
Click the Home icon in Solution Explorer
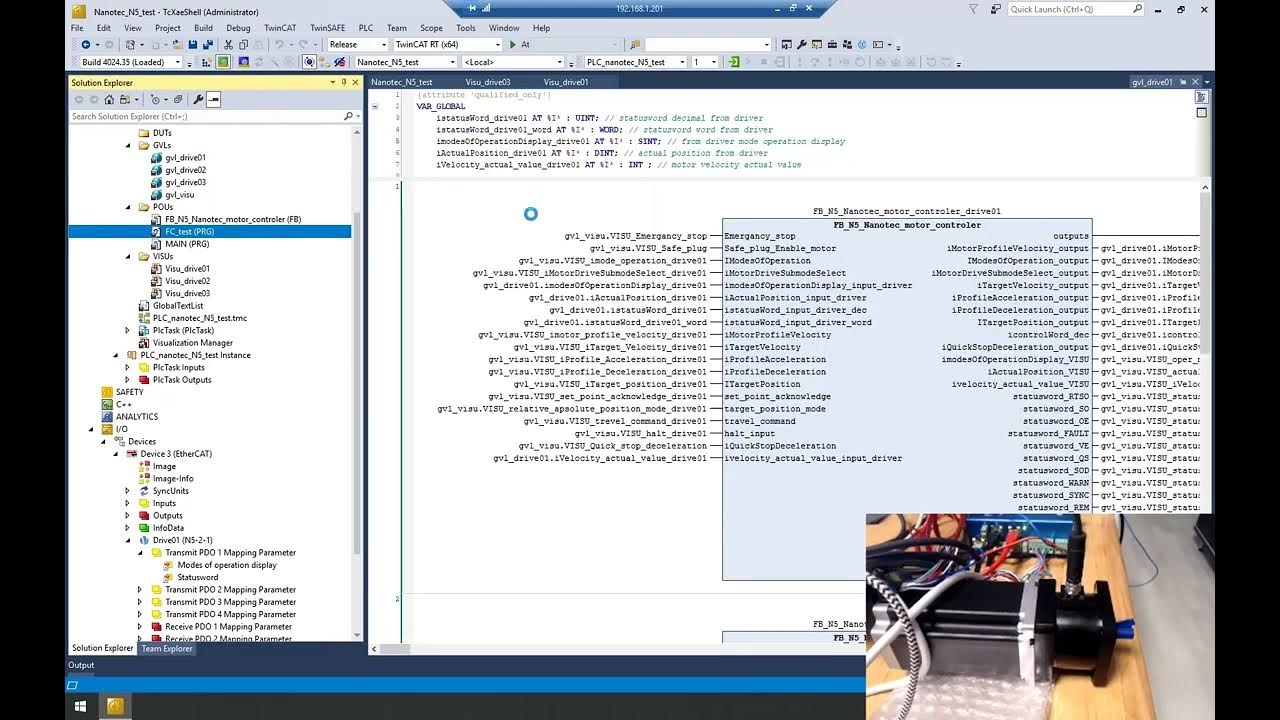[x=109, y=99]
